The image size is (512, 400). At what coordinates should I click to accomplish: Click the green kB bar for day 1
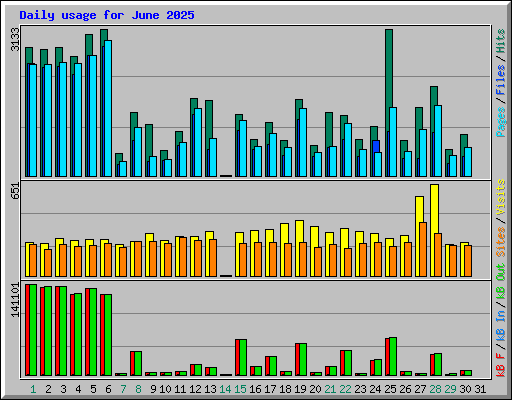[x=33, y=330]
